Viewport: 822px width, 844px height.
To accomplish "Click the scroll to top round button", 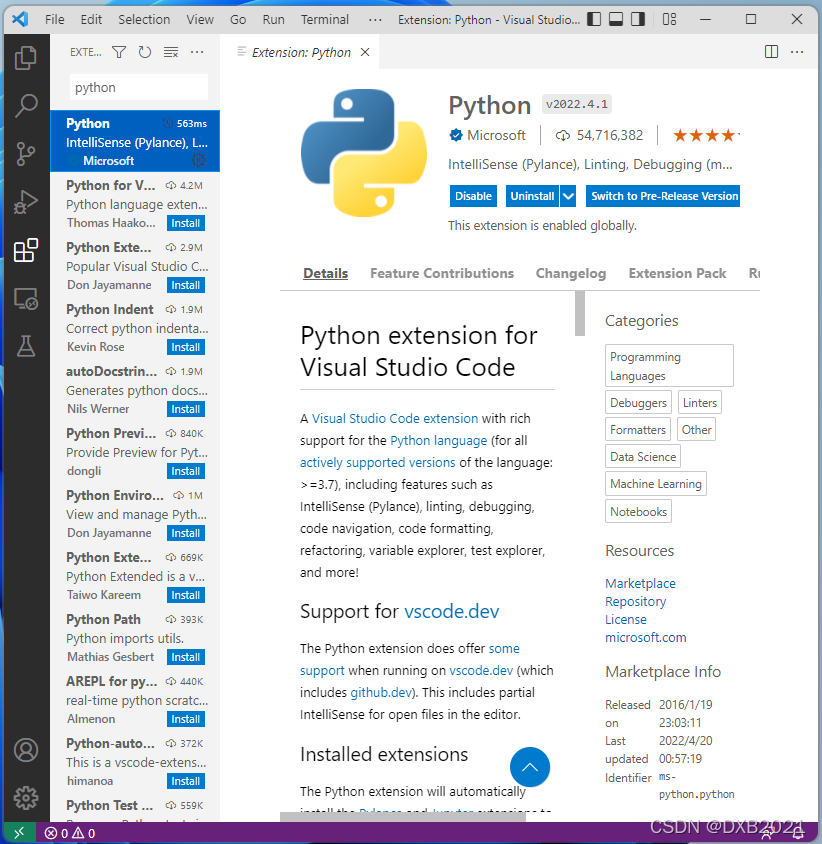I will 530,766.
